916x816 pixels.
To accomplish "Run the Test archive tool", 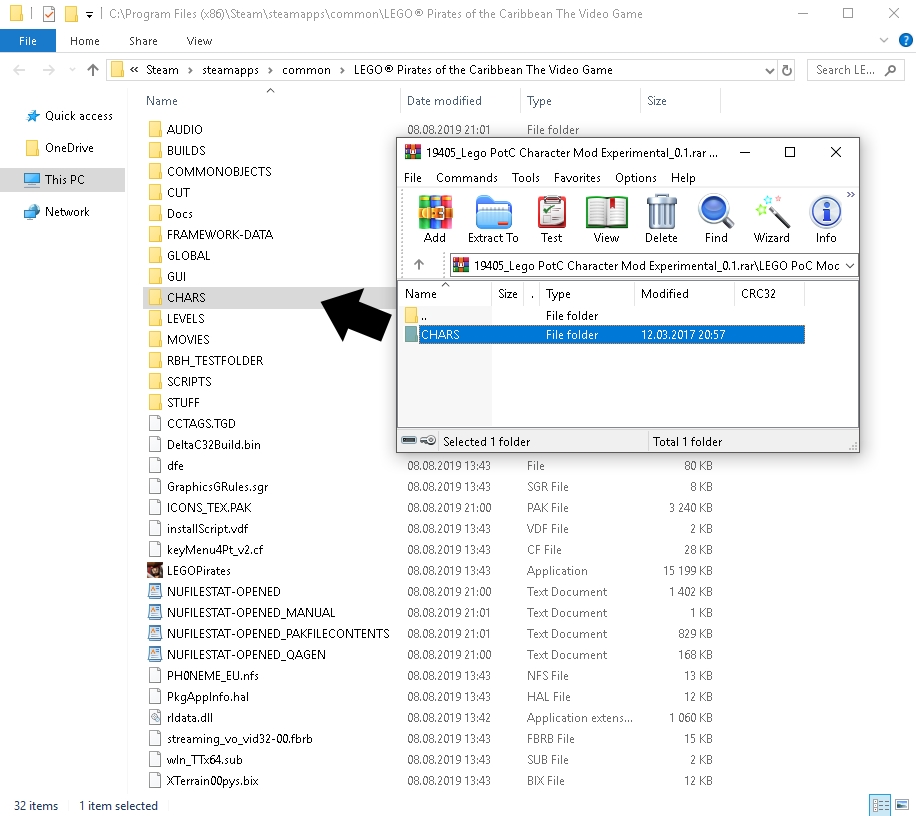I will pyautogui.click(x=551, y=220).
